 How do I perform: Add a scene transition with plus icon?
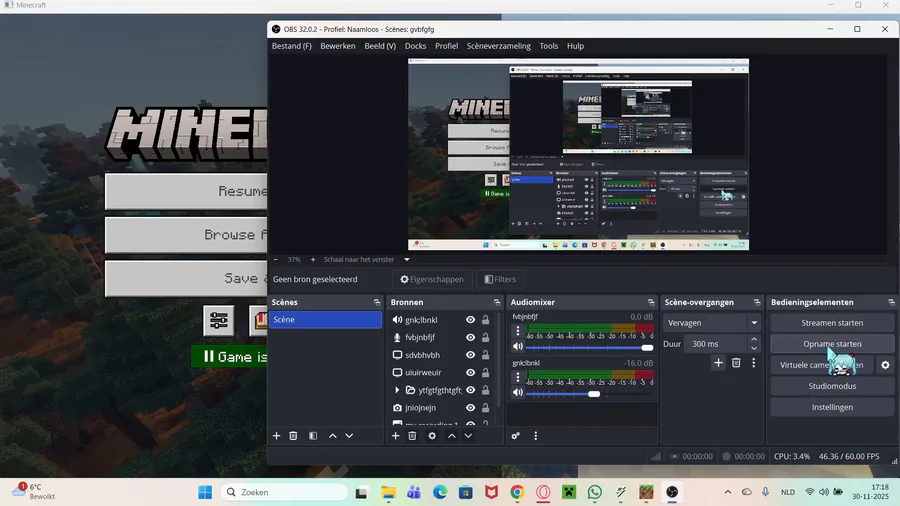pos(718,363)
